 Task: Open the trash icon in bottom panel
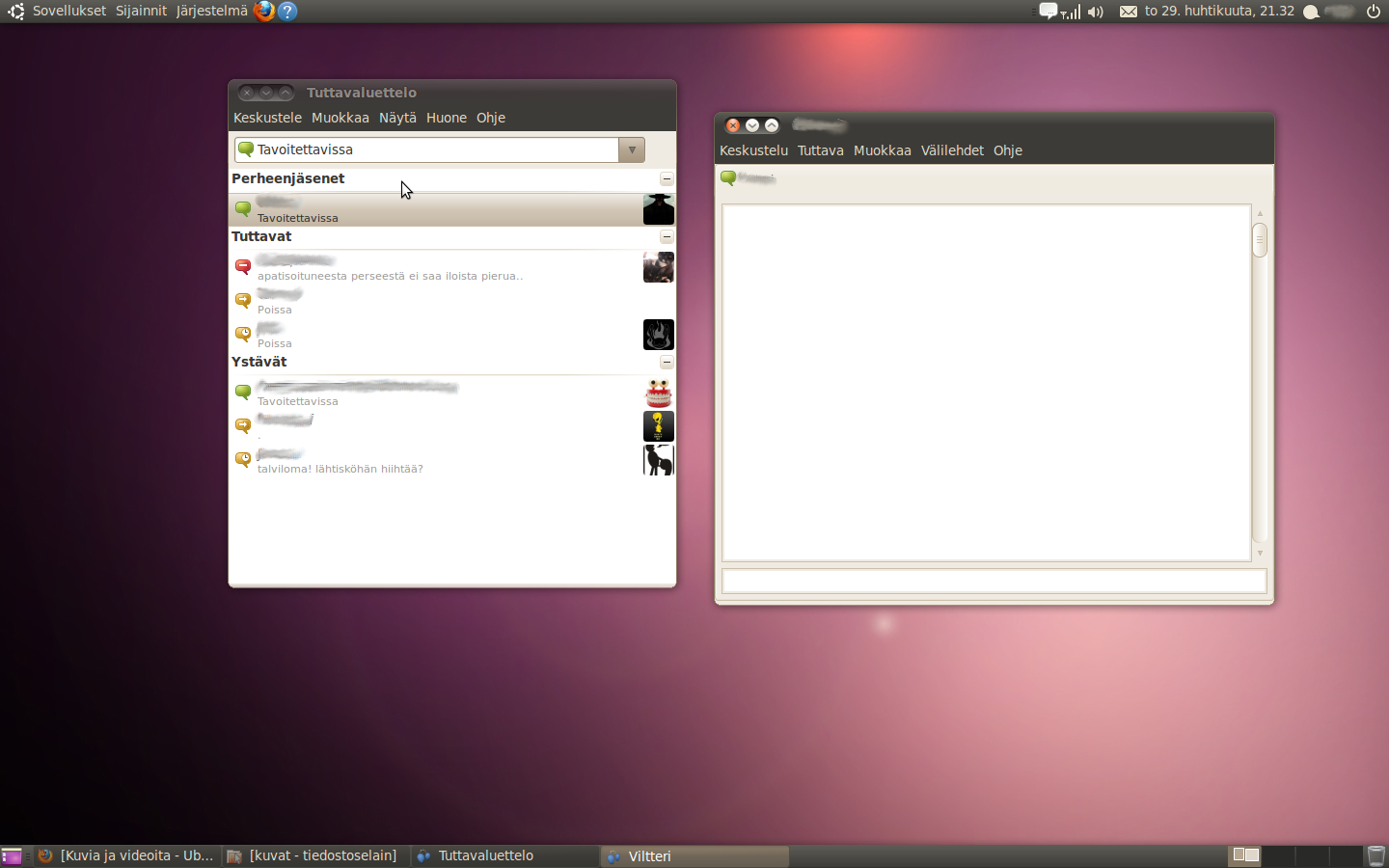click(x=1375, y=855)
